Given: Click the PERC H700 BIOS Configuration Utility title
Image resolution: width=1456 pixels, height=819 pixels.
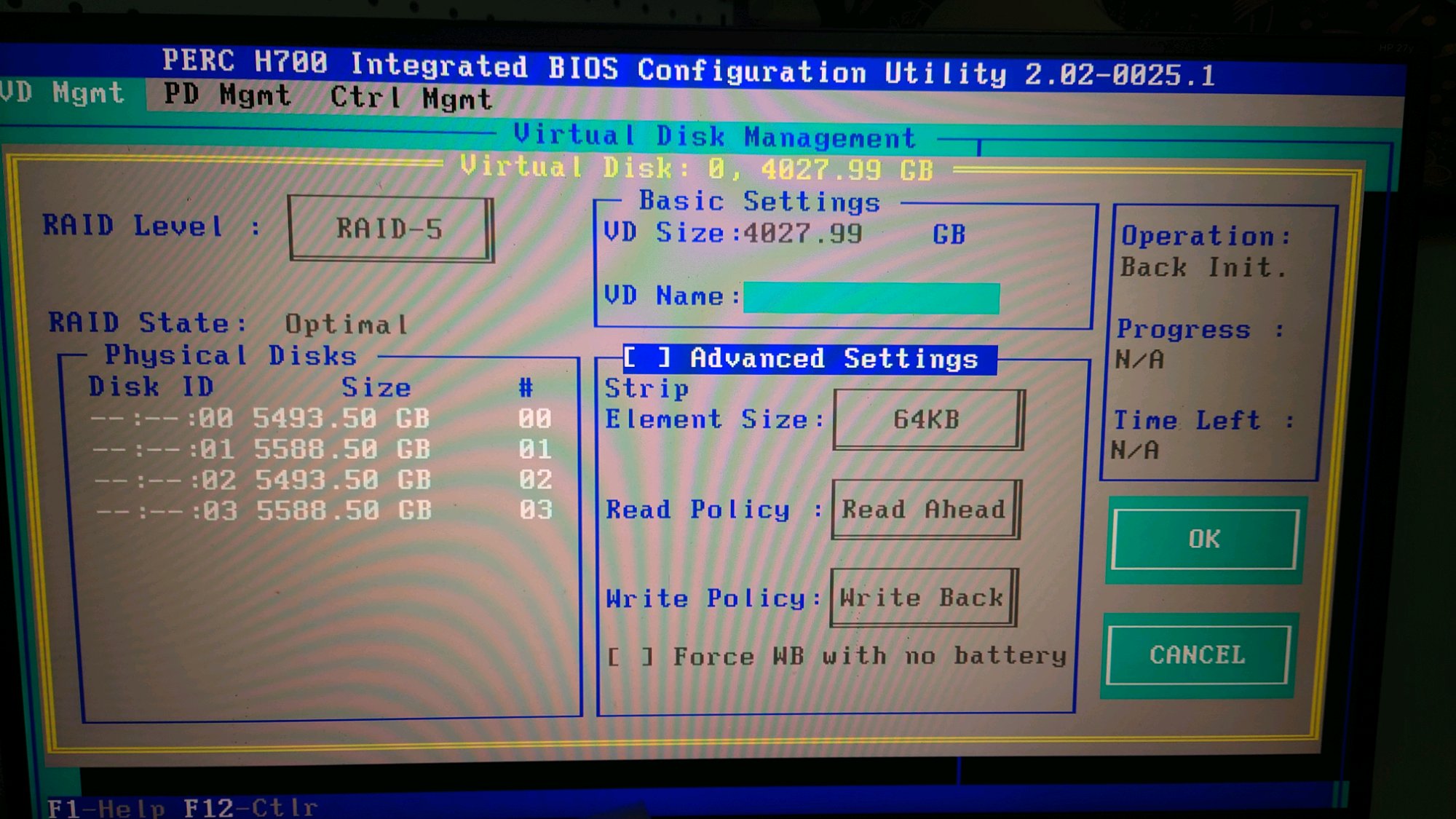Looking at the screenshot, I should (x=689, y=68).
